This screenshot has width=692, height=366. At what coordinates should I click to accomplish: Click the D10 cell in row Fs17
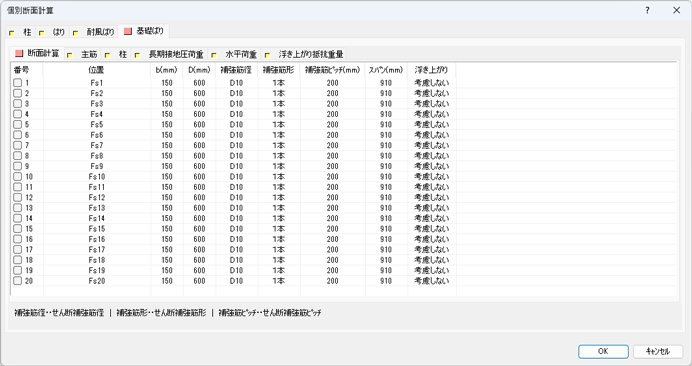[x=237, y=249]
